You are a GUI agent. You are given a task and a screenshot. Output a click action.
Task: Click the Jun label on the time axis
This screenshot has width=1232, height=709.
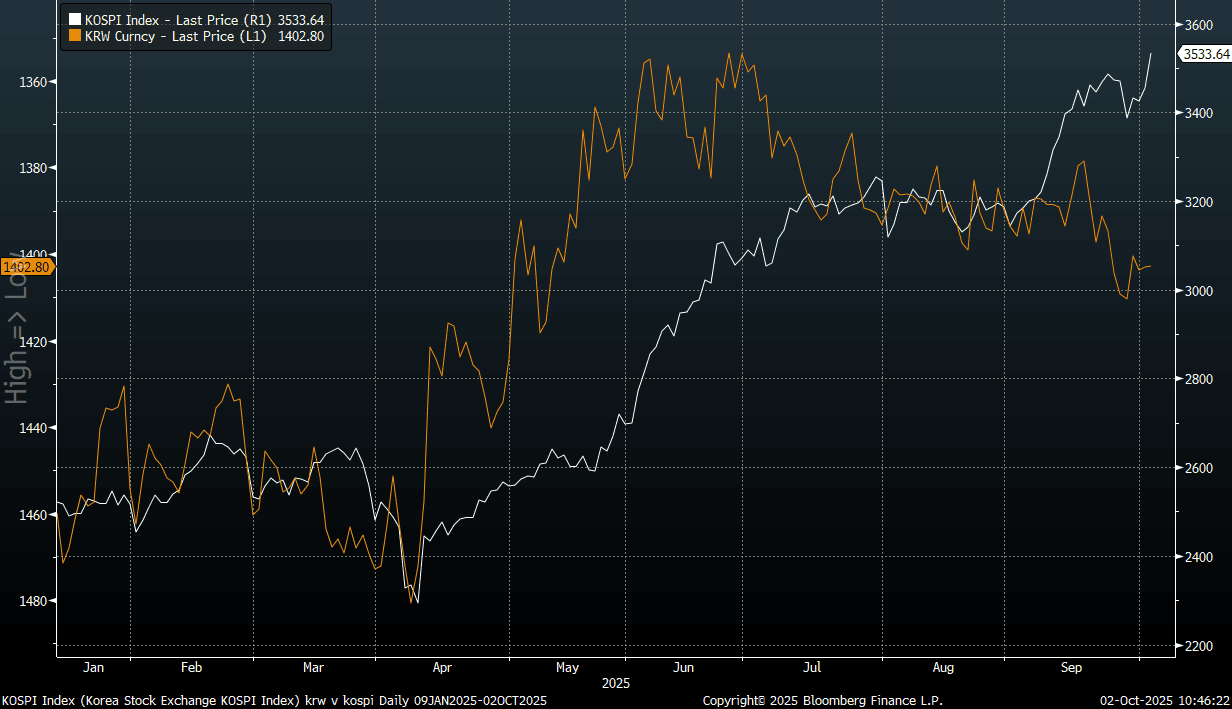tap(684, 666)
